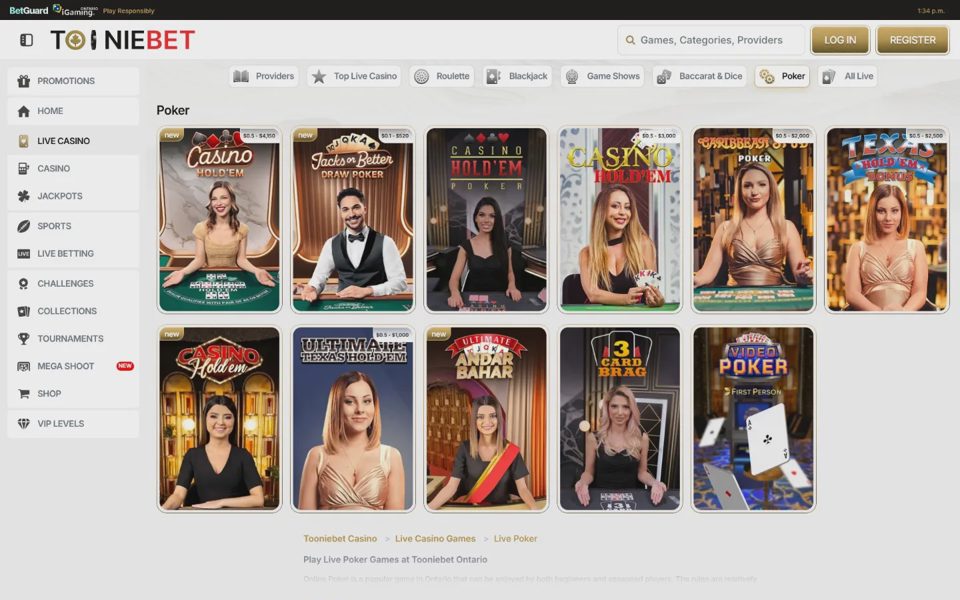960x600 pixels.
Task: Click the search magnifier icon
Action: click(630, 40)
